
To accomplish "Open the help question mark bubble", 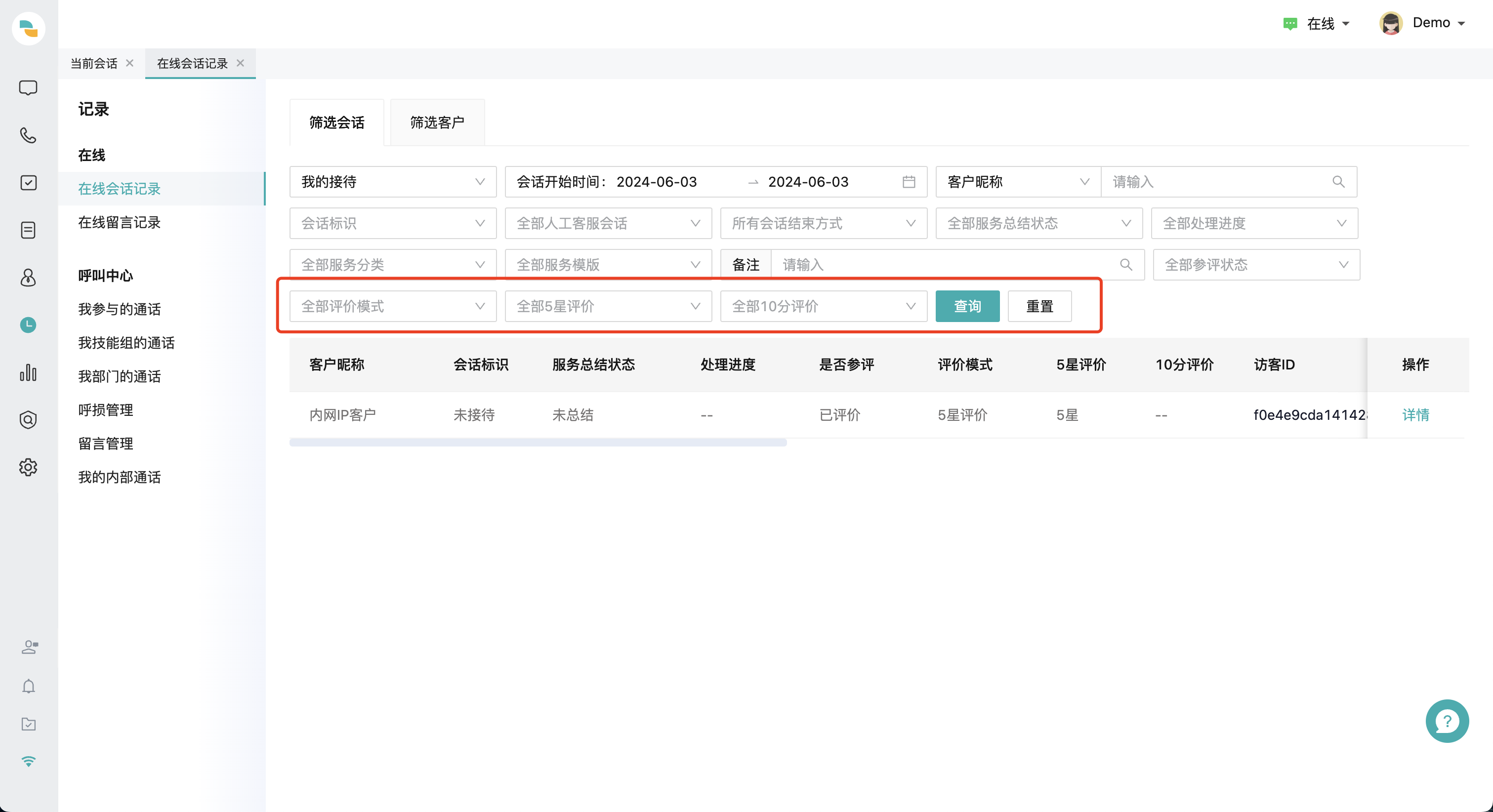I will pos(1447,721).
